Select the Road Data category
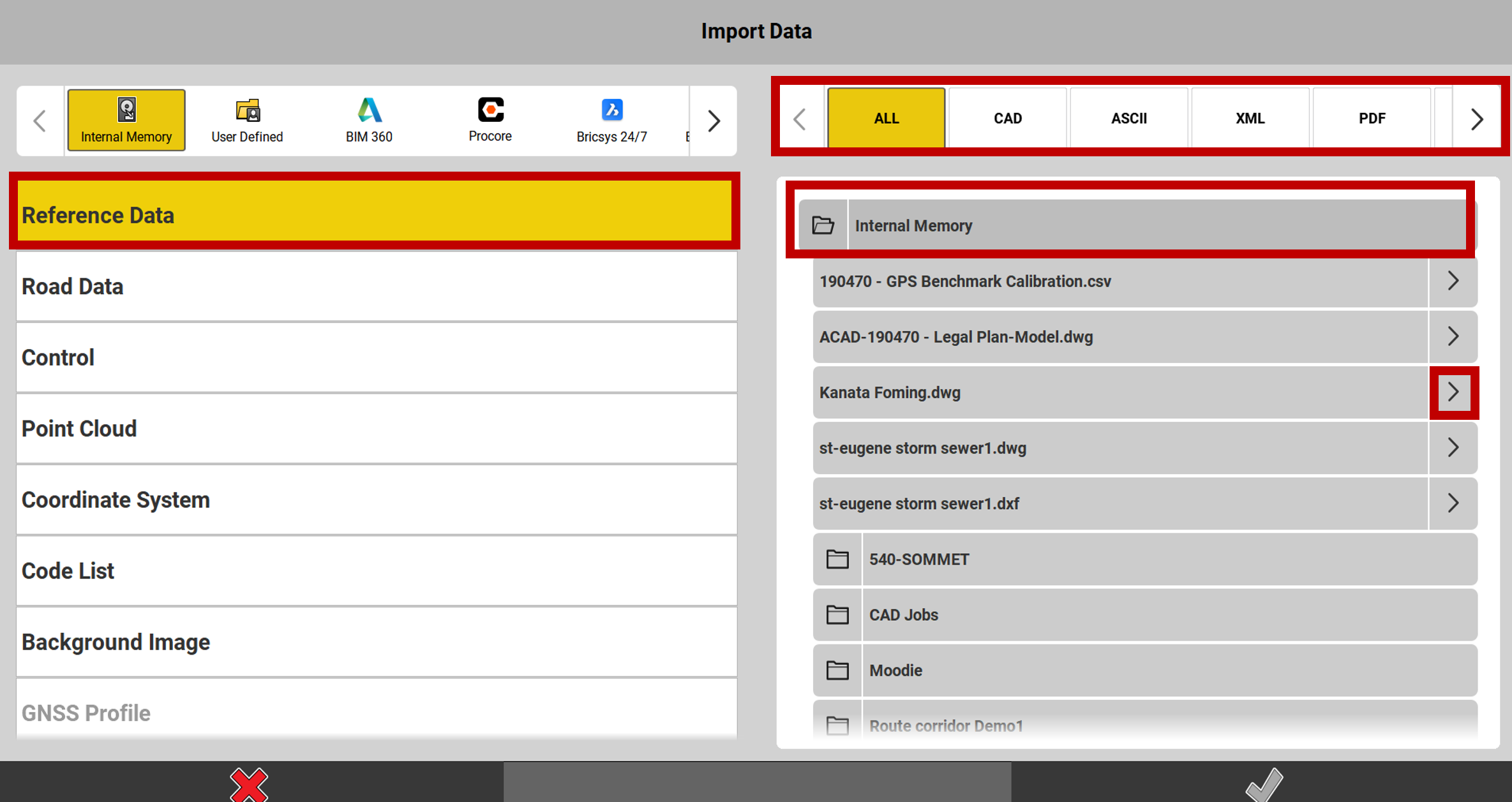 pyautogui.click(x=377, y=287)
